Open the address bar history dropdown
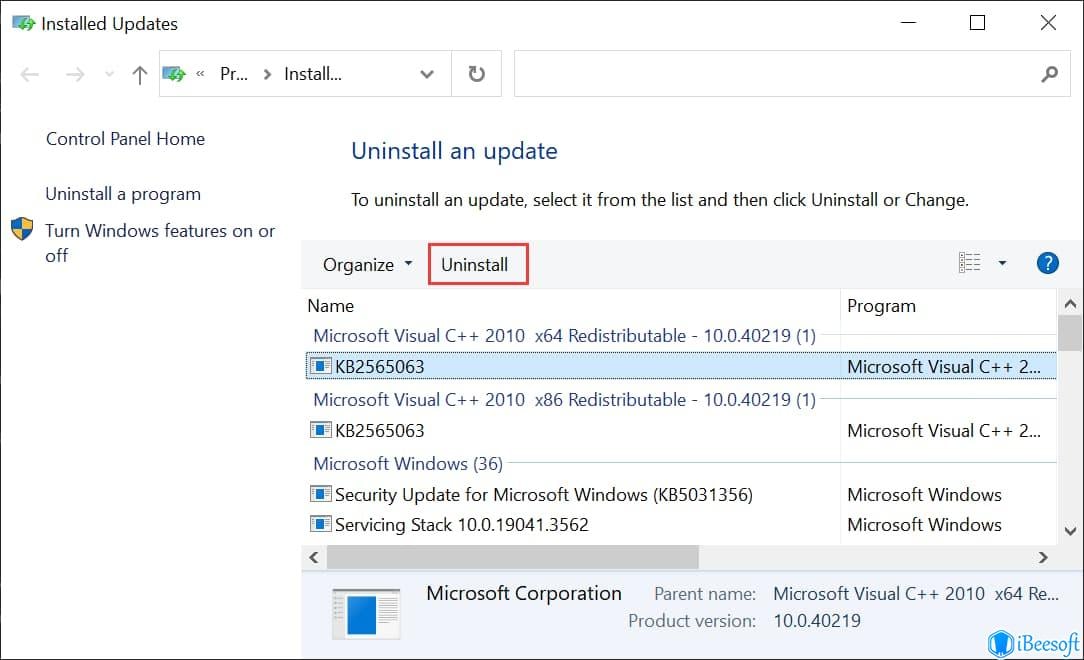 (427, 74)
